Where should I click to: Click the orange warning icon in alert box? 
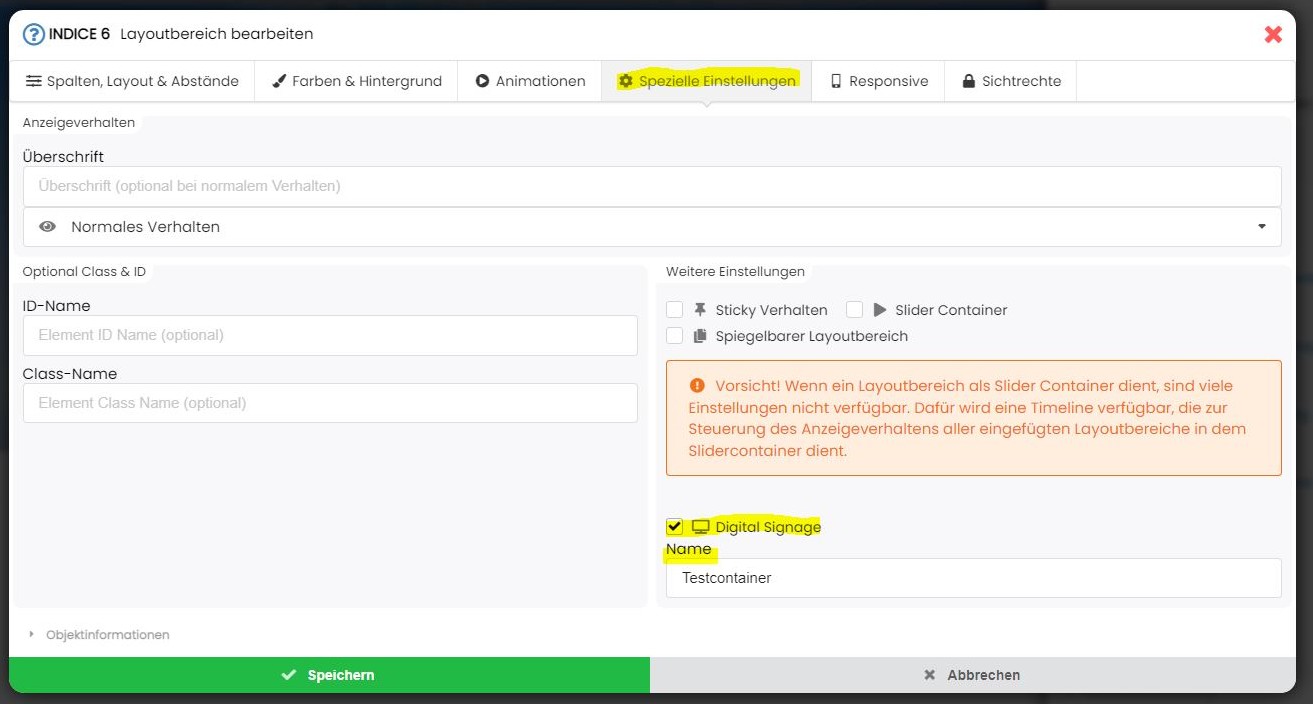click(x=697, y=385)
